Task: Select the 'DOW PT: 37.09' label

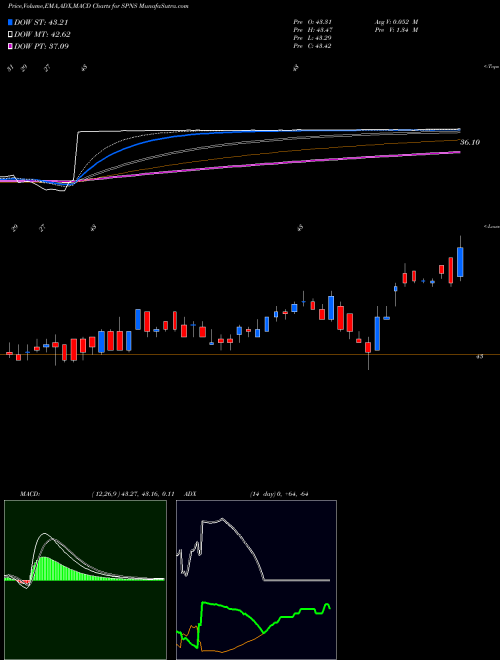Action: pos(41,46)
